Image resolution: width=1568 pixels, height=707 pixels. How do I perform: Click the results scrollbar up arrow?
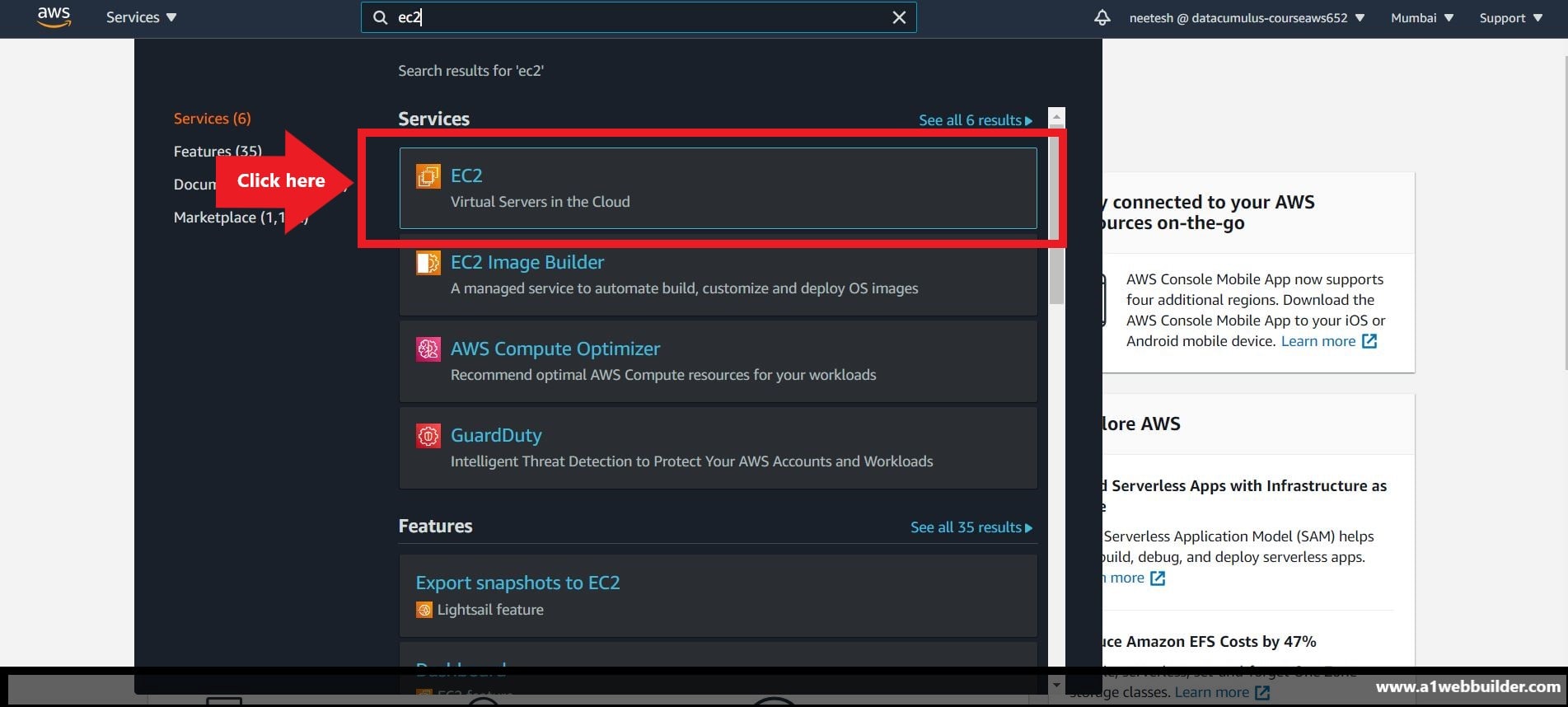click(x=1056, y=117)
